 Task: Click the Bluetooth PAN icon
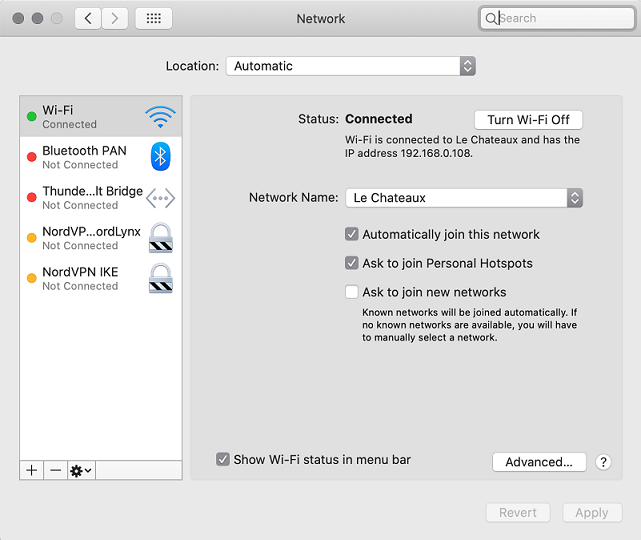click(x=160, y=157)
